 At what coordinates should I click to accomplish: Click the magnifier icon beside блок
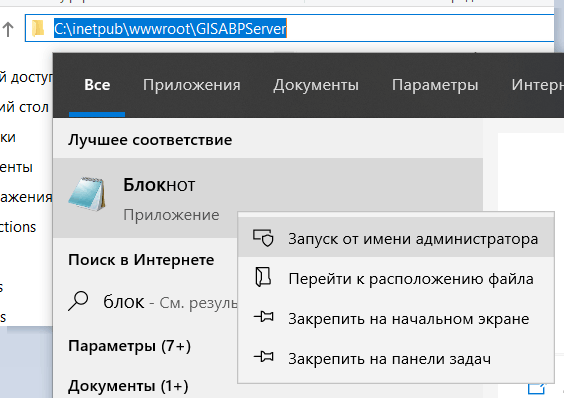point(78,301)
